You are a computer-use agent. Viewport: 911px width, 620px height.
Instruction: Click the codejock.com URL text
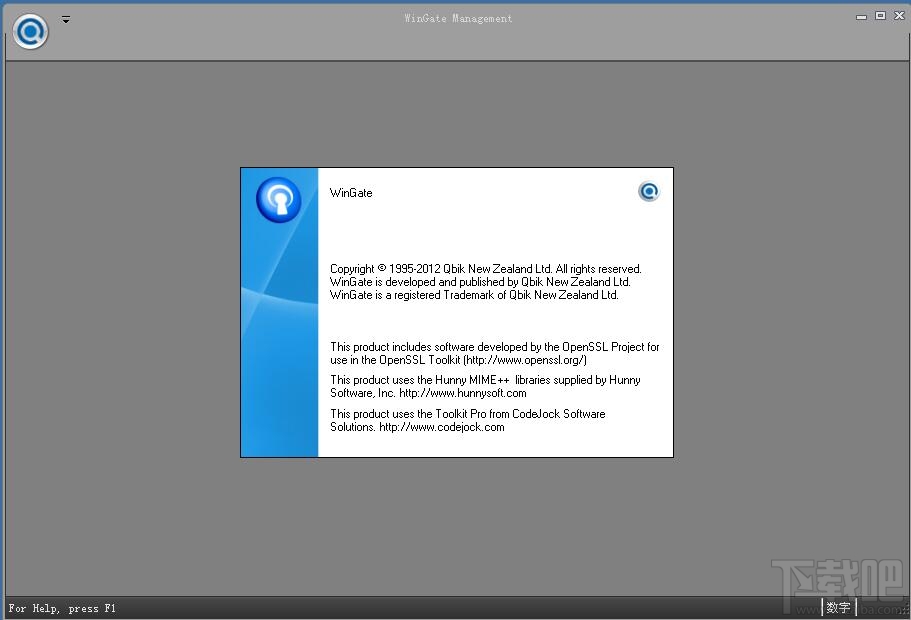442,427
